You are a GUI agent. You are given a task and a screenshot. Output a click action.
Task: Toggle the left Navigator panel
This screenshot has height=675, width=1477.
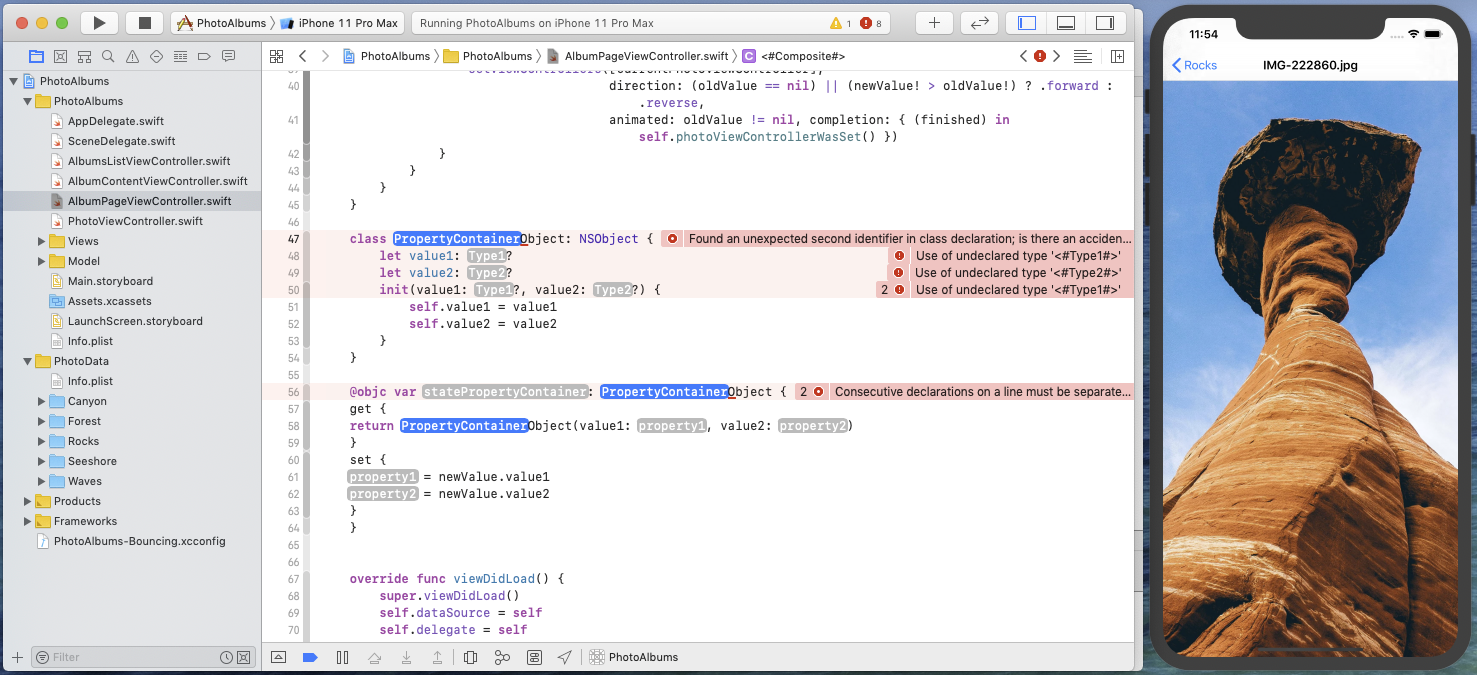click(1027, 23)
